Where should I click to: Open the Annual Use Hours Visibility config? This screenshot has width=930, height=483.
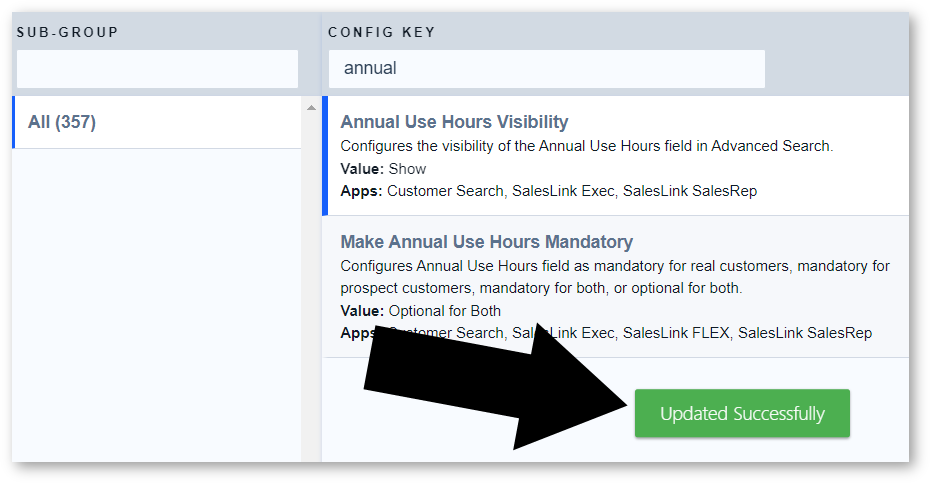454,122
